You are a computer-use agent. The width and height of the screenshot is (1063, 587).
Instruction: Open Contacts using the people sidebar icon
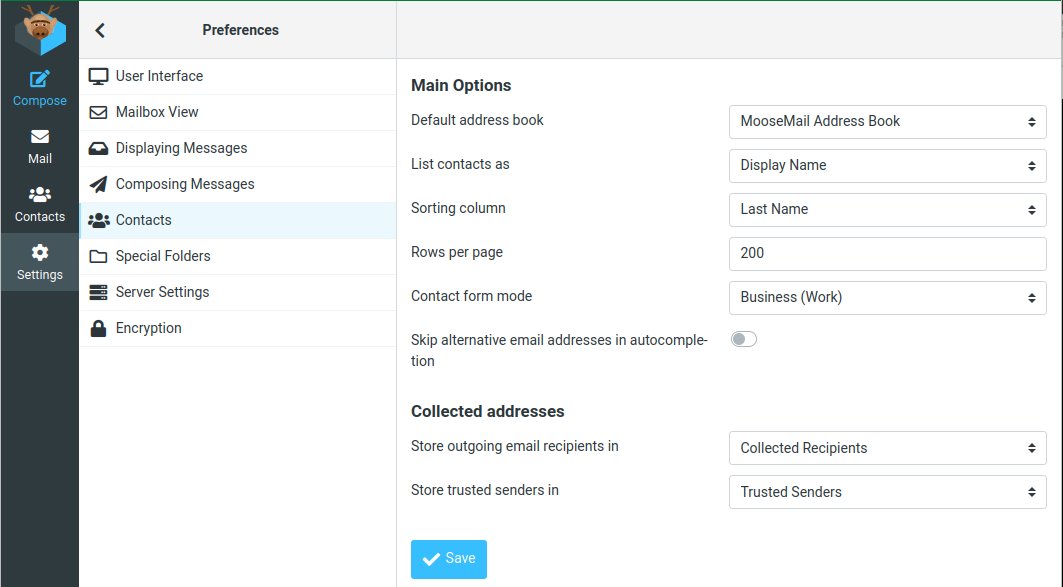coord(39,205)
